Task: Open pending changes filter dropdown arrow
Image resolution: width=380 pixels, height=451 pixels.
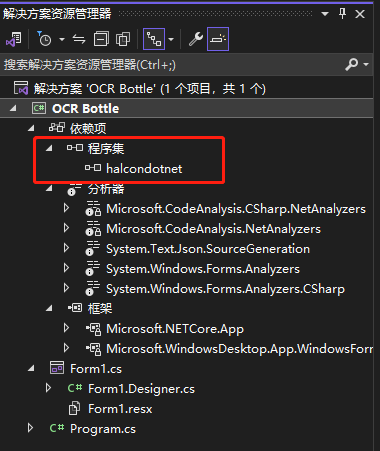Action: pos(62,39)
